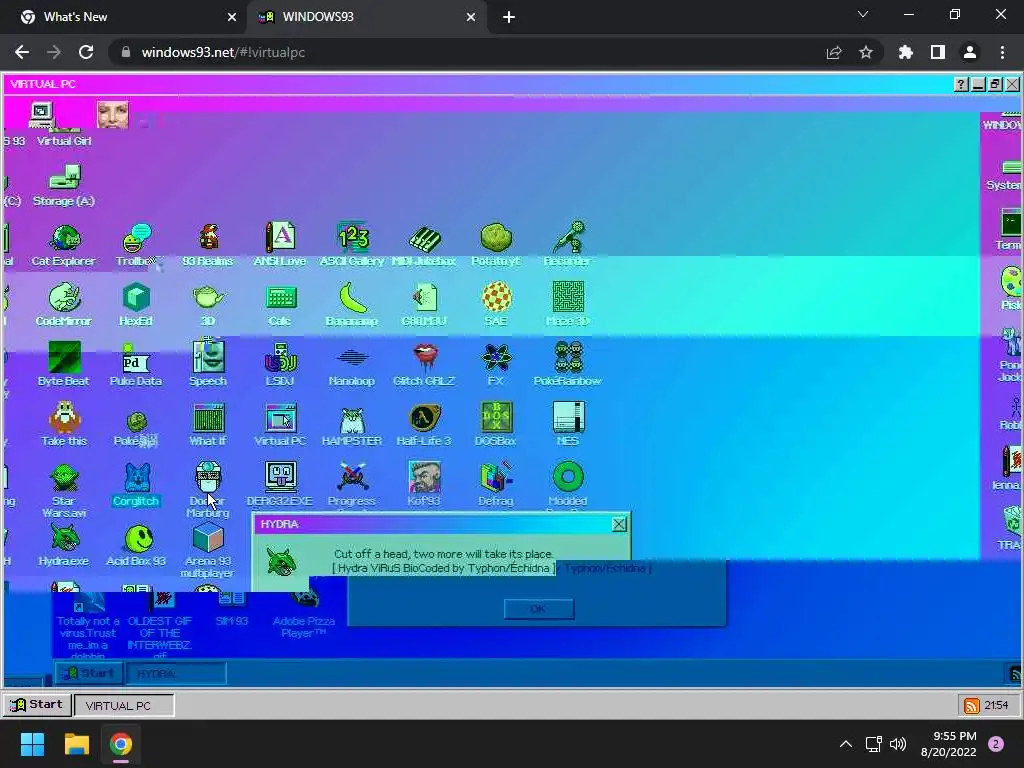Select the WINDOWS93 browser tab
Screen dimensions: 1024x768
(x=366, y=17)
